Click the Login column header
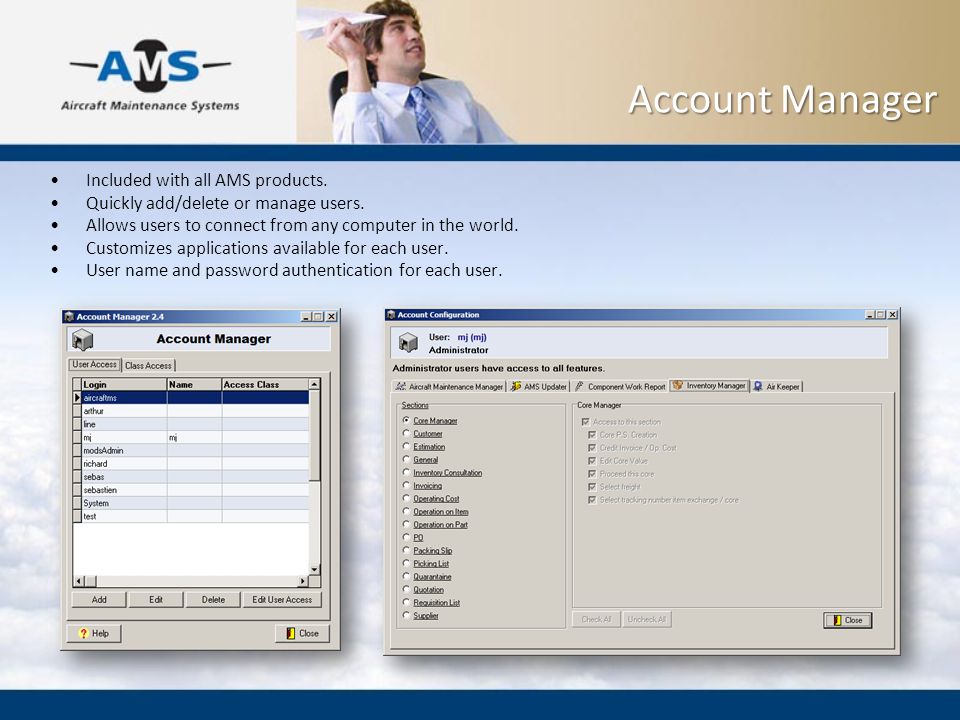Image resolution: width=960 pixels, height=720 pixels. point(124,384)
